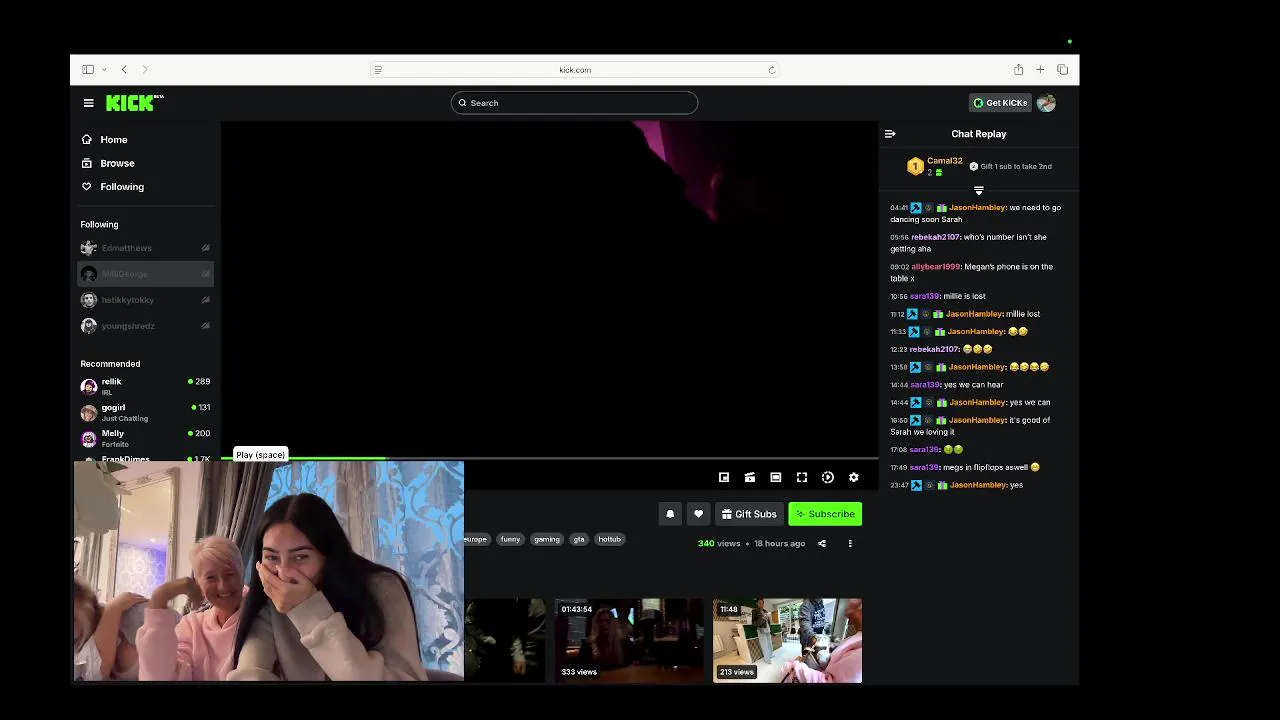
Task: Click Camal32 top gifter entry
Action: click(935, 166)
